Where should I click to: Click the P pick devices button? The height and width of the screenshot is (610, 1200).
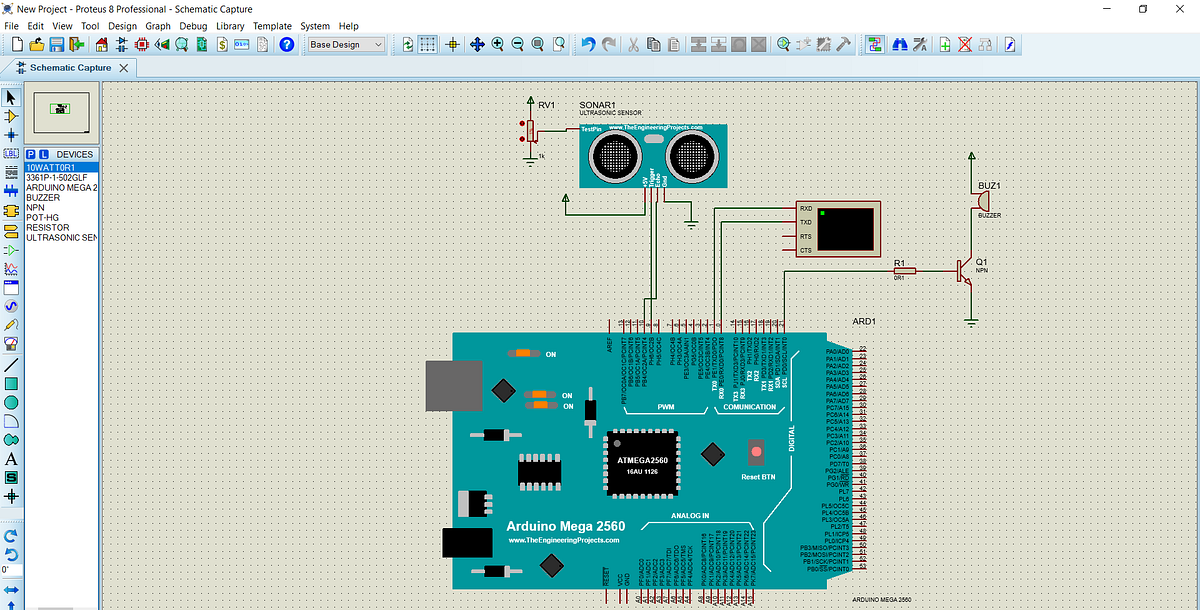[31, 154]
